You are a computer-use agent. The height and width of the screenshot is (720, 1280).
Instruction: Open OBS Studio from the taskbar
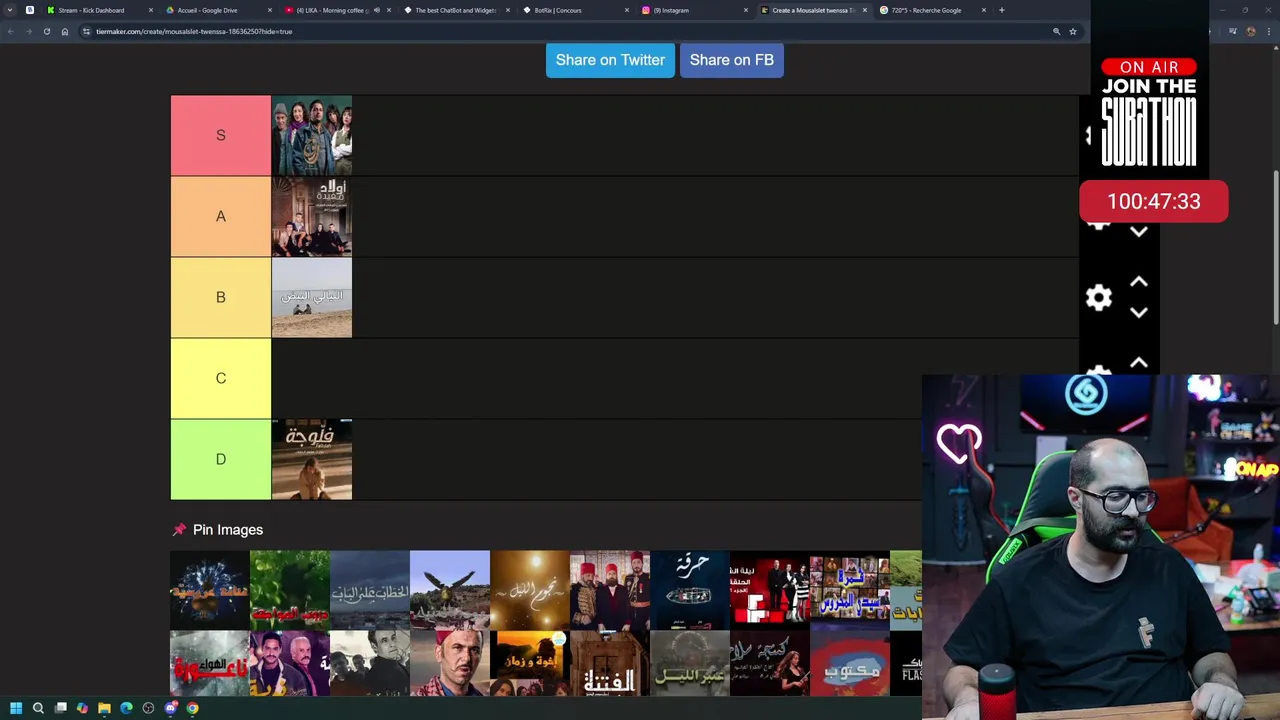(148, 708)
